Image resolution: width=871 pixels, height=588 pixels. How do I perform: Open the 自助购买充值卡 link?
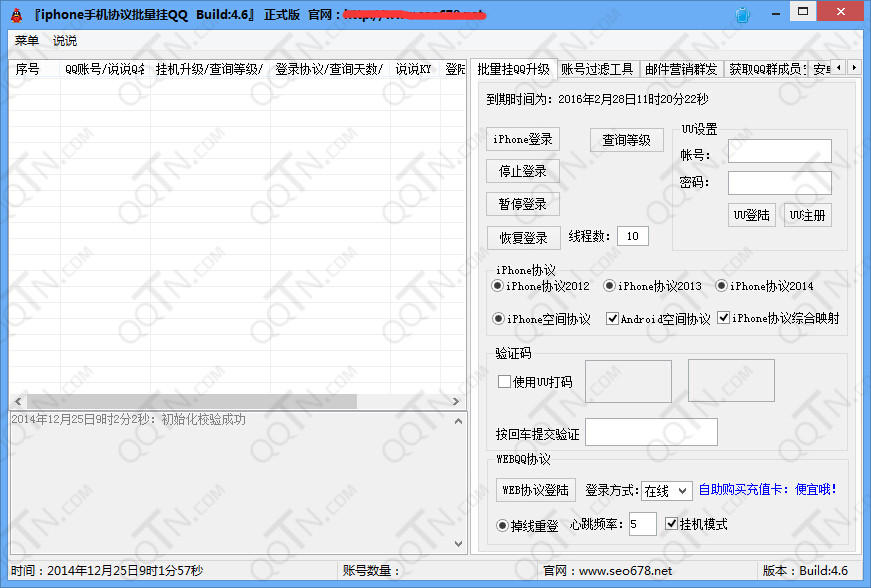click(x=766, y=490)
